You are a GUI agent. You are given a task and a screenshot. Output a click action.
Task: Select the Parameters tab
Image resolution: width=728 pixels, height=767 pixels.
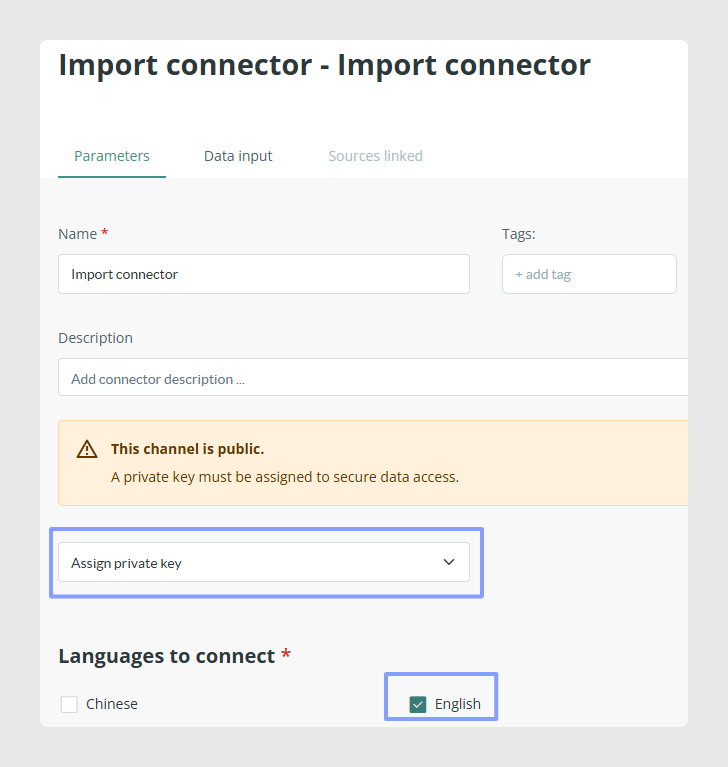(x=112, y=156)
